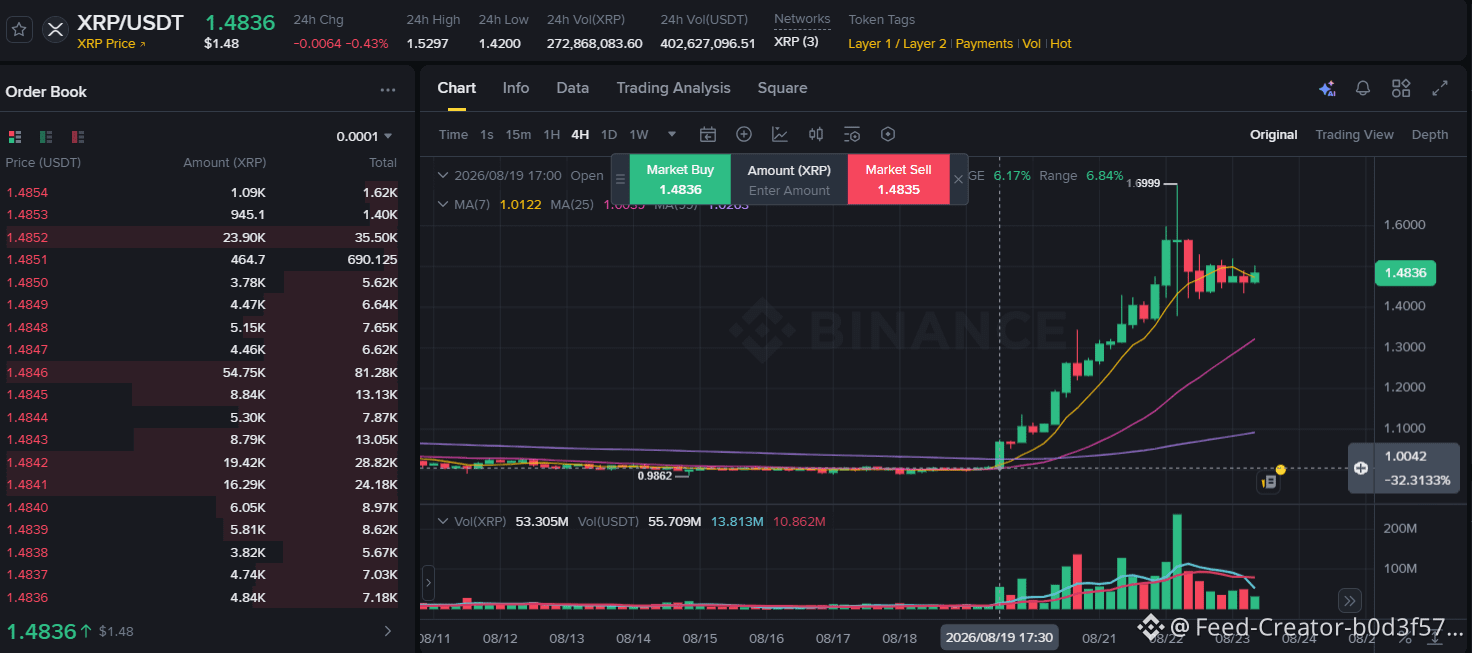Select the 1.4836 ask price row
Image resolution: width=1472 pixels, height=653 pixels.
coord(202,597)
